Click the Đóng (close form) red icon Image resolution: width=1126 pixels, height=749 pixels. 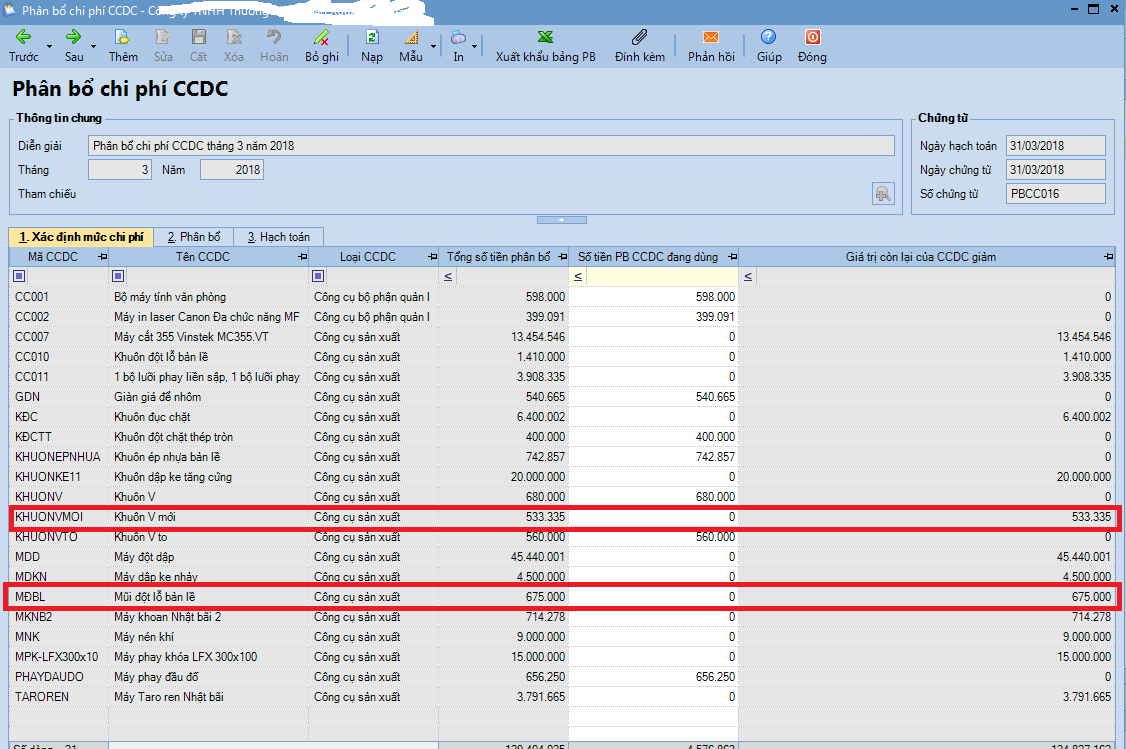pos(812,37)
